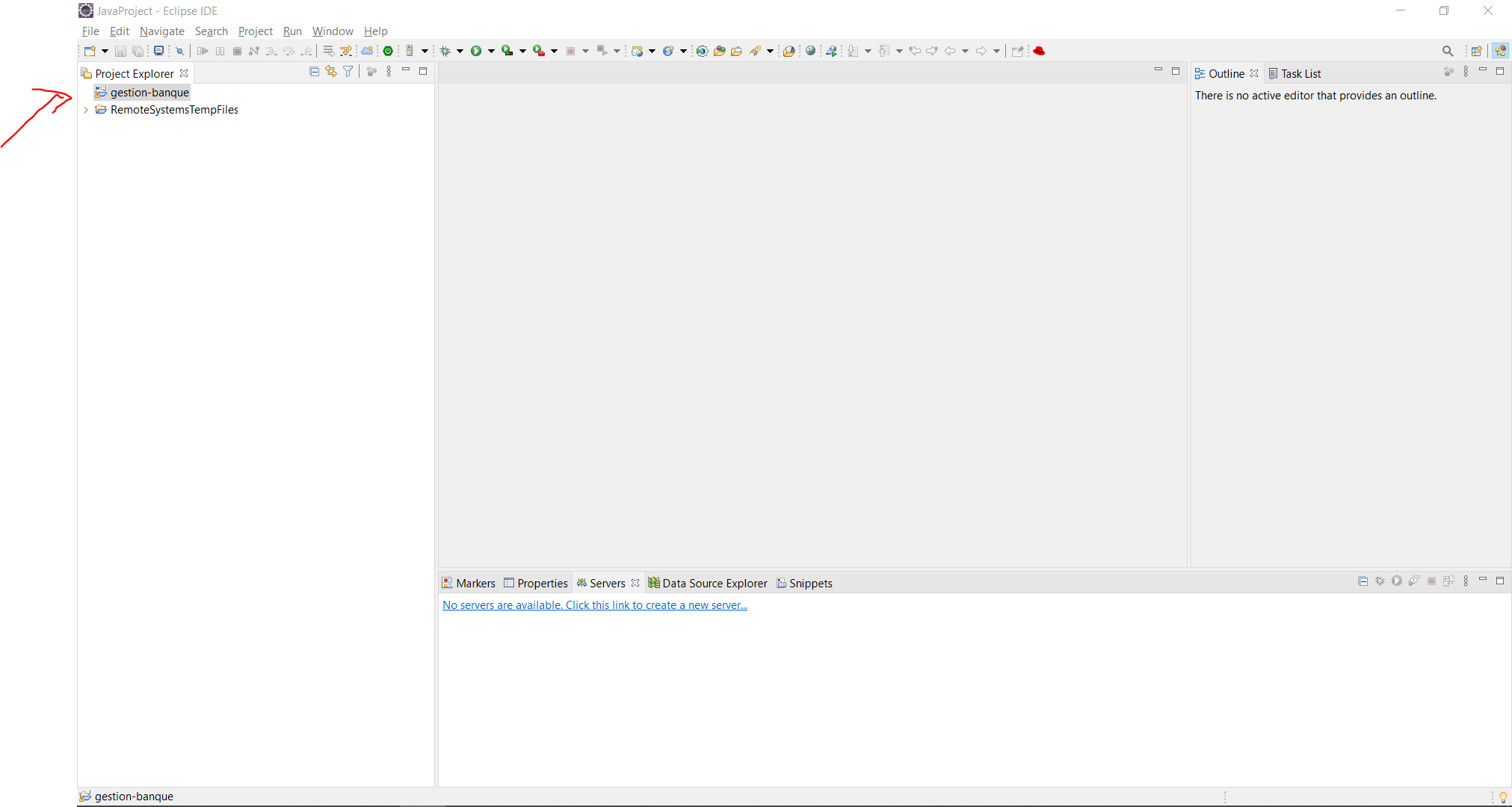Screen dimensions: 1512x807
Task: Open the File menu
Action: click(90, 31)
